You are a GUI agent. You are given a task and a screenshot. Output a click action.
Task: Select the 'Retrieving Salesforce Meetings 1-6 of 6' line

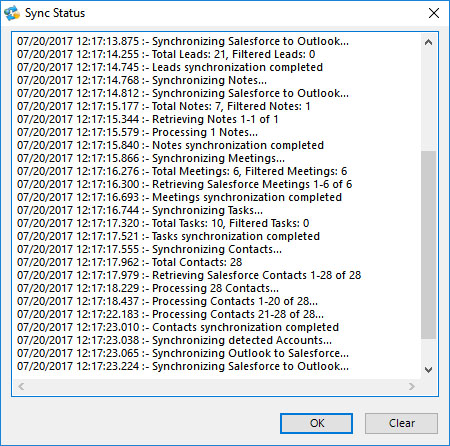coord(184,184)
